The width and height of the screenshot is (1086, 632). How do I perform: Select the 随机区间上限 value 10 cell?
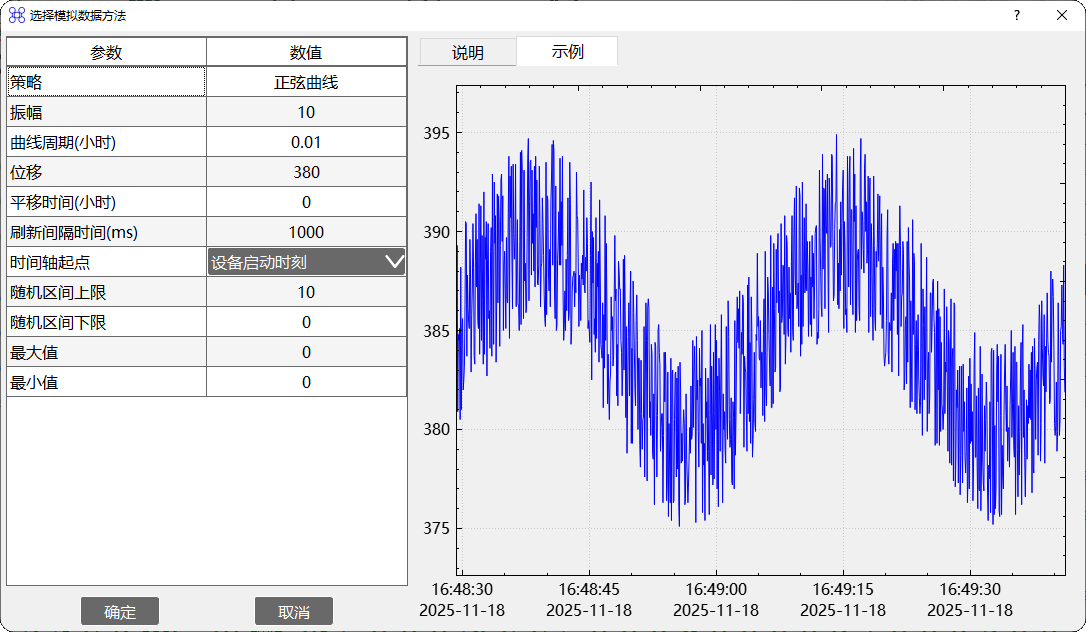[306, 292]
